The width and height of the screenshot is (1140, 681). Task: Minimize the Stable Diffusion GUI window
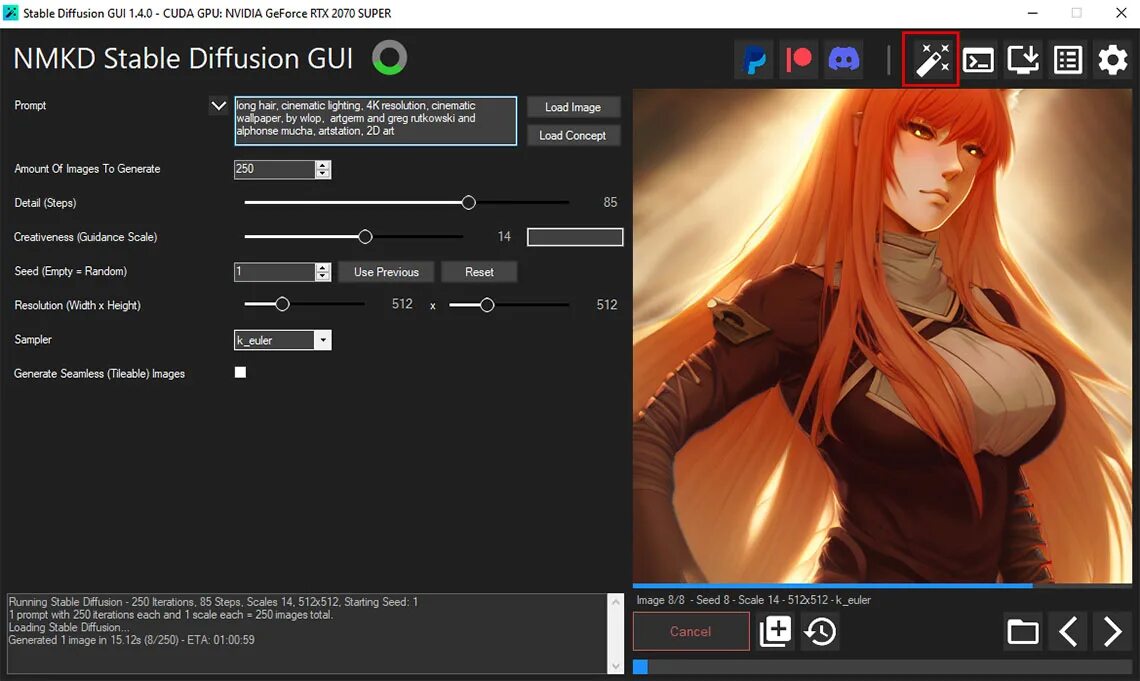click(1032, 13)
